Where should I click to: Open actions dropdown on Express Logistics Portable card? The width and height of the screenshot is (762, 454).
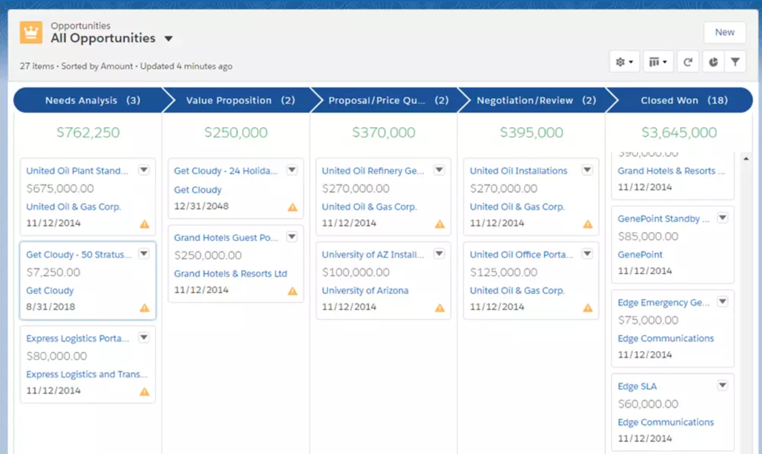(x=144, y=338)
